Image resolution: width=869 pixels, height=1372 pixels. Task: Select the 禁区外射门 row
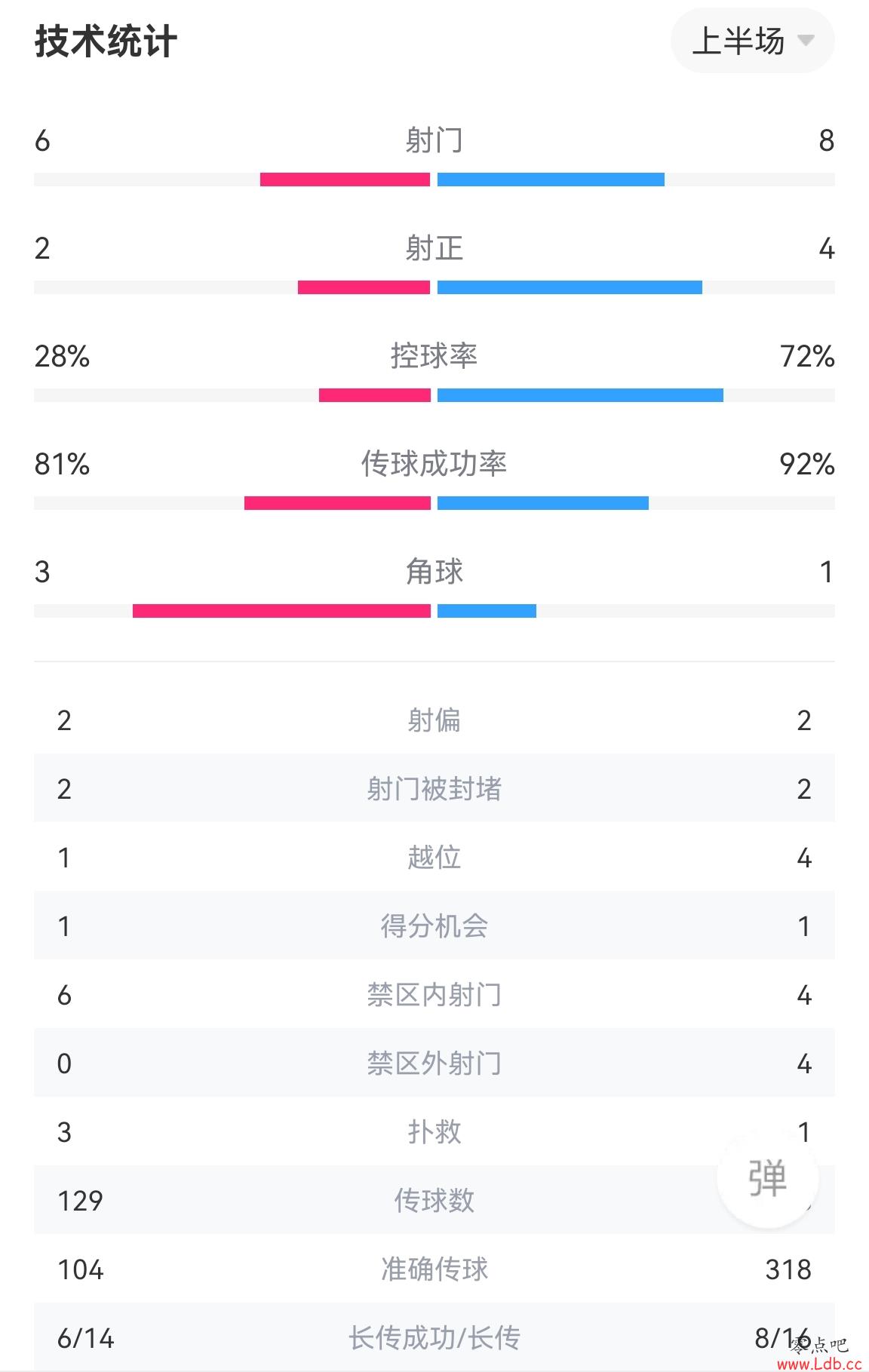434,1063
